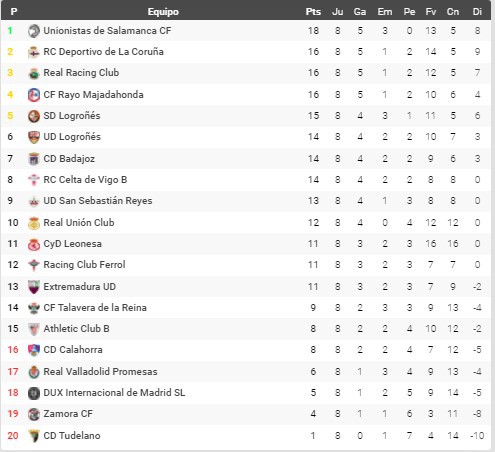Screen dimensions: 495x452
Task: Click the Fv goals-for column header
Action: tap(431, 12)
